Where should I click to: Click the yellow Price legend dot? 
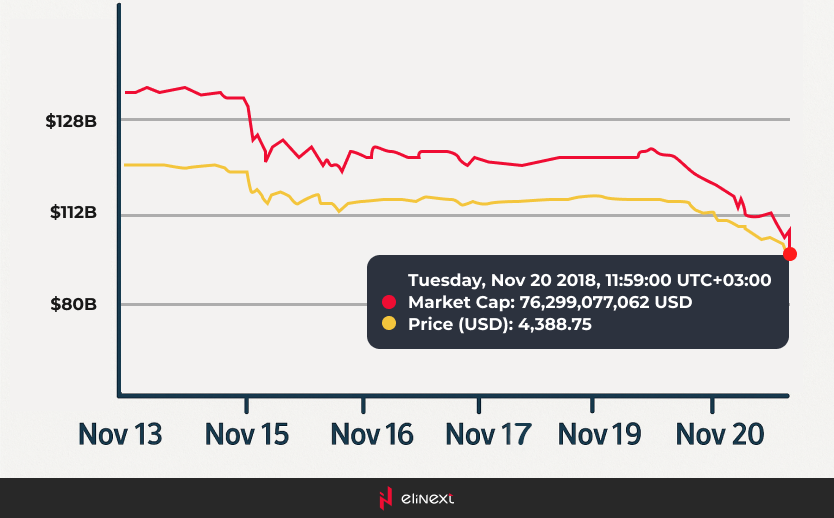coord(389,323)
